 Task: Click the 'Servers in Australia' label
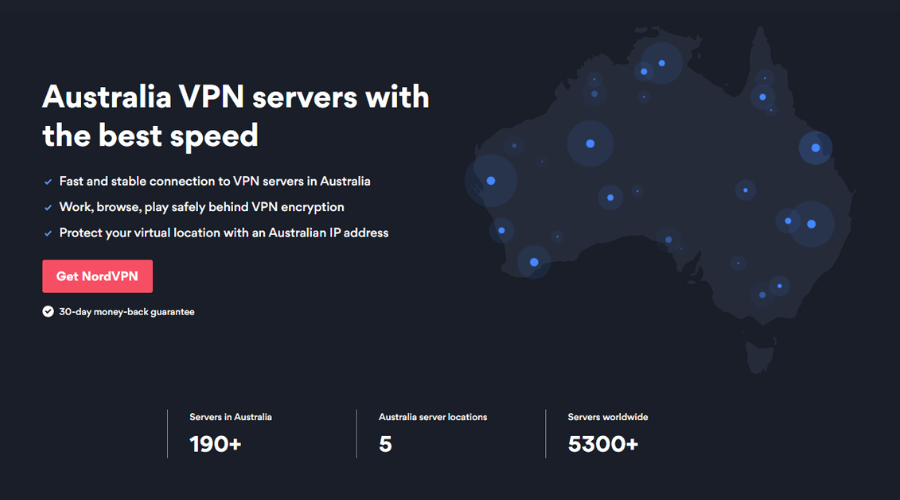pyautogui.click(x=231, y=417)
